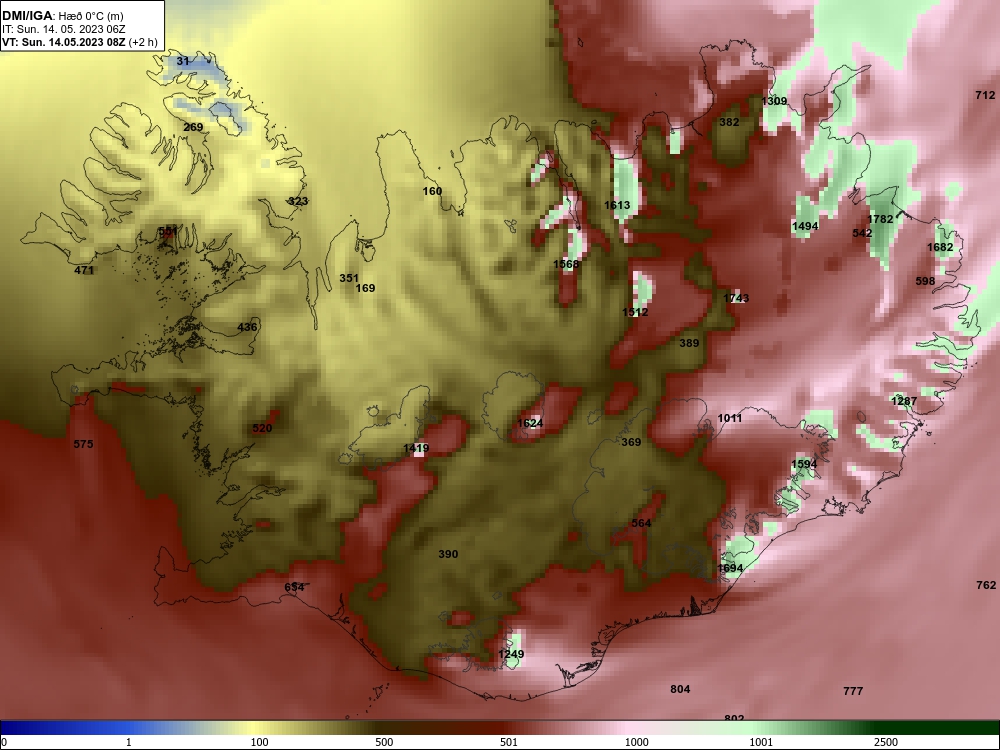Click the 575 value label

[84, 445]
